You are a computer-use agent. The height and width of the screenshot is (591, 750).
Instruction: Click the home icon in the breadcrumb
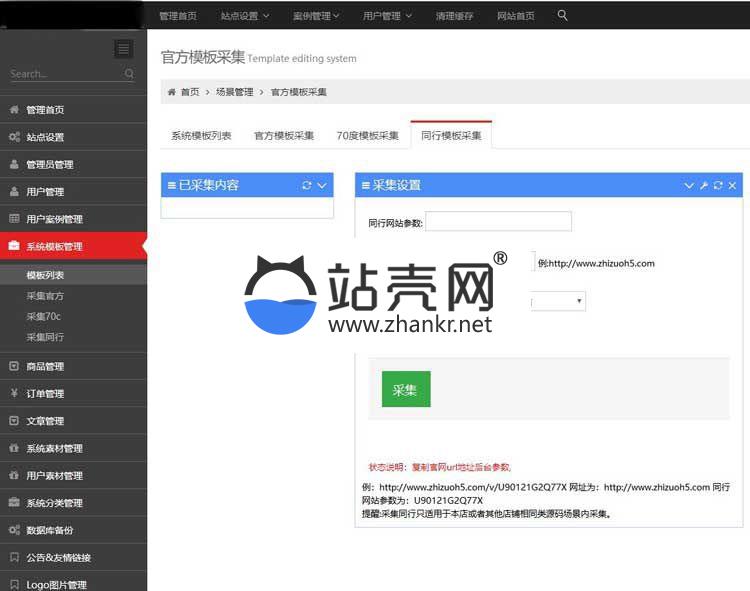[x=171, y=92]
